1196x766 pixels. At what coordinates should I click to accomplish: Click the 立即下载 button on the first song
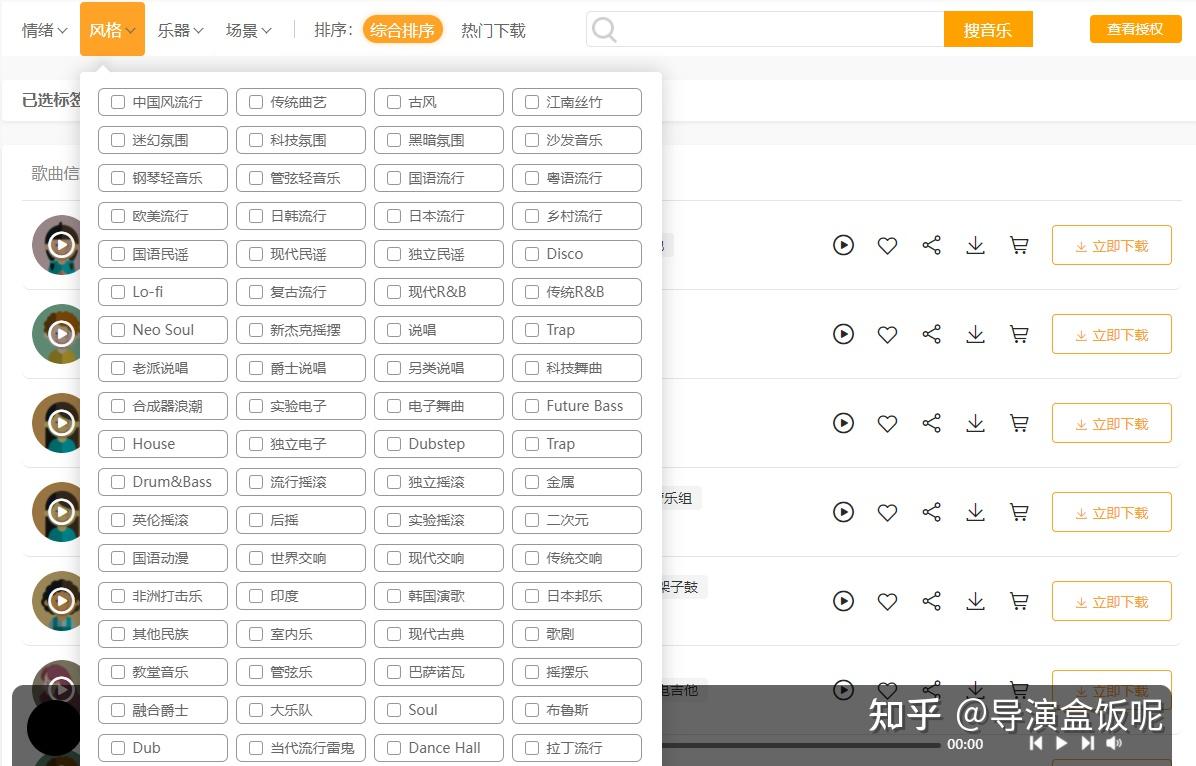(1111, 244)
